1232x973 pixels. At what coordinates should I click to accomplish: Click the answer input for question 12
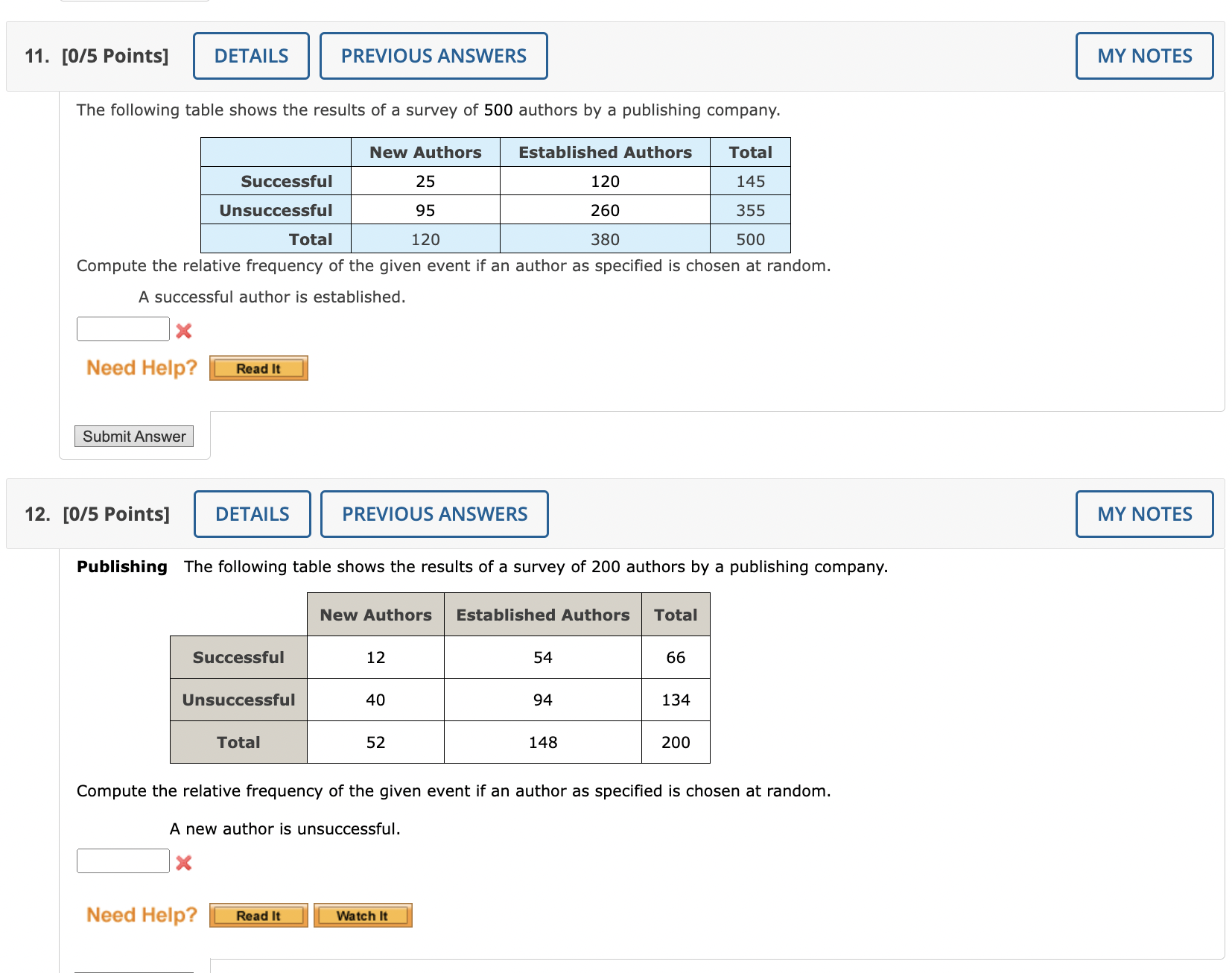[123, 861]
